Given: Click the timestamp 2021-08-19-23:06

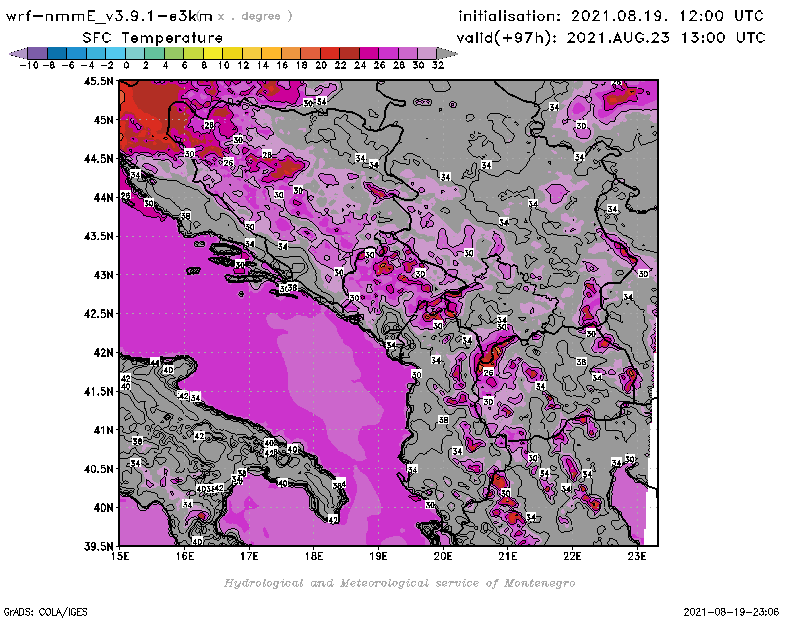Looking at the screenshot, I should (731, 612).
